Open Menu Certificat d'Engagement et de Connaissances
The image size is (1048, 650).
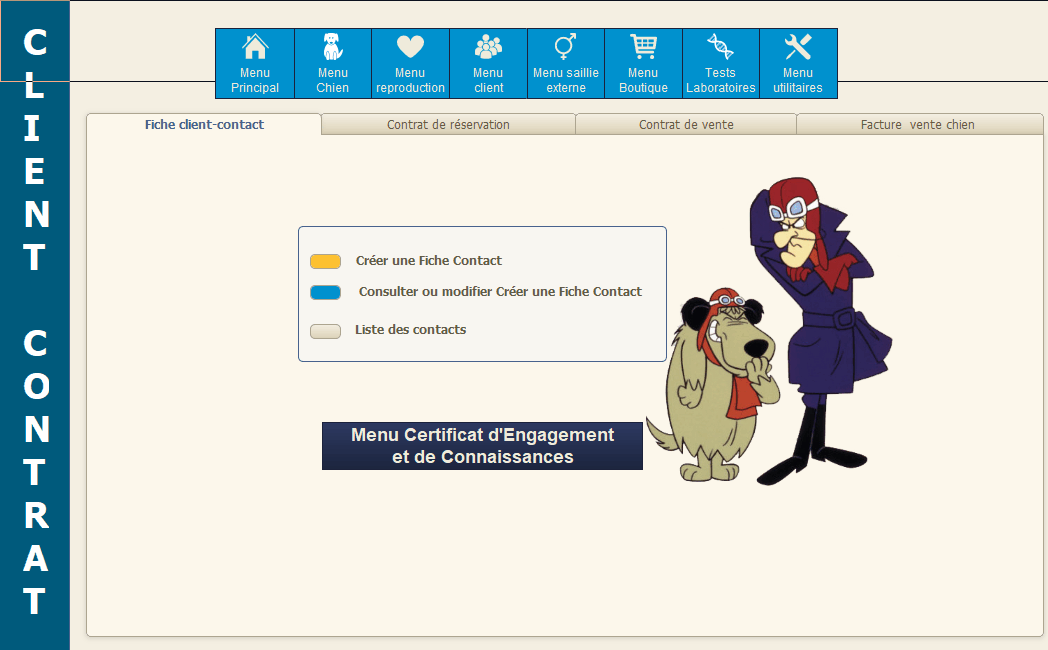tap(482, 446)
